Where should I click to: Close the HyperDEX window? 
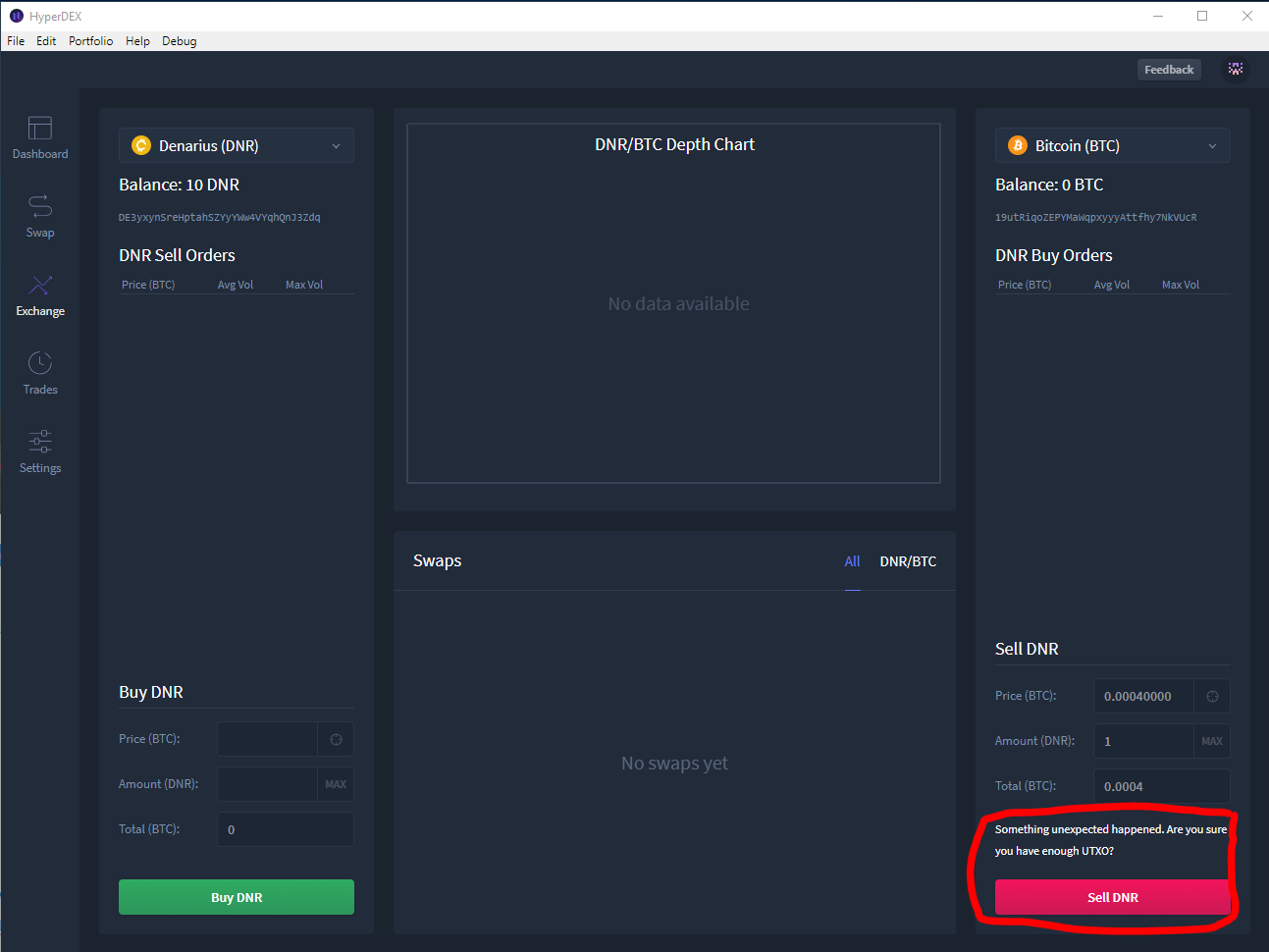[x=1246, y=16]
